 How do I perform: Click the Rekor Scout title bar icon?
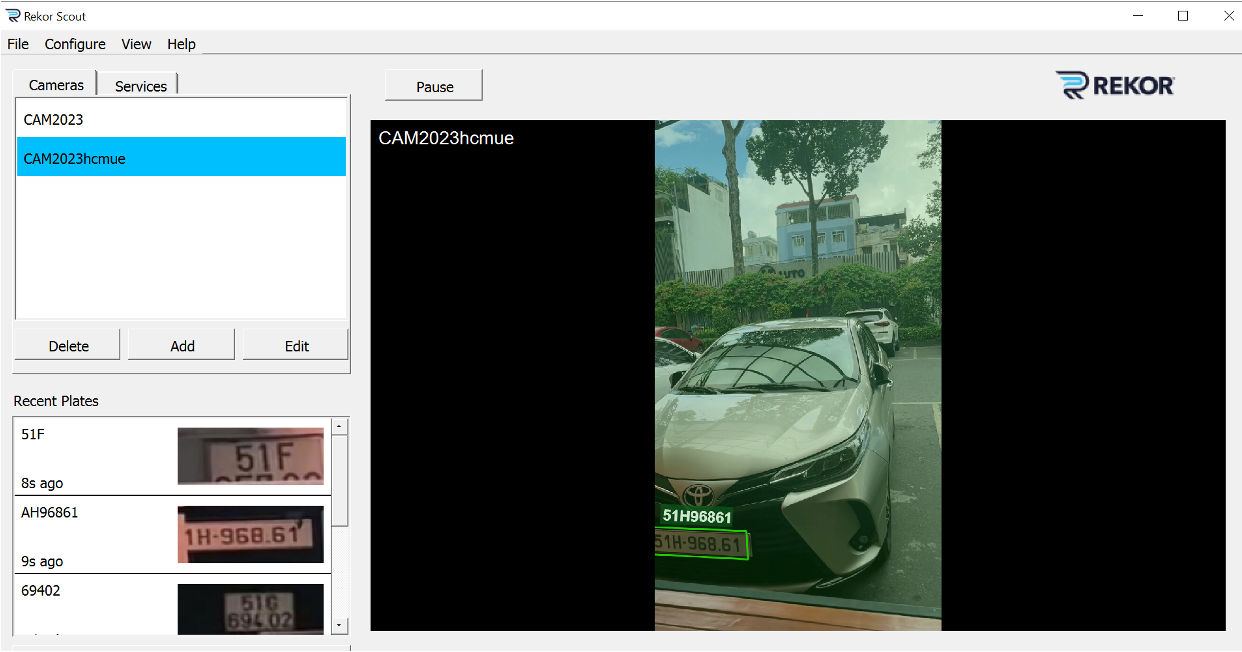(13, 16)
